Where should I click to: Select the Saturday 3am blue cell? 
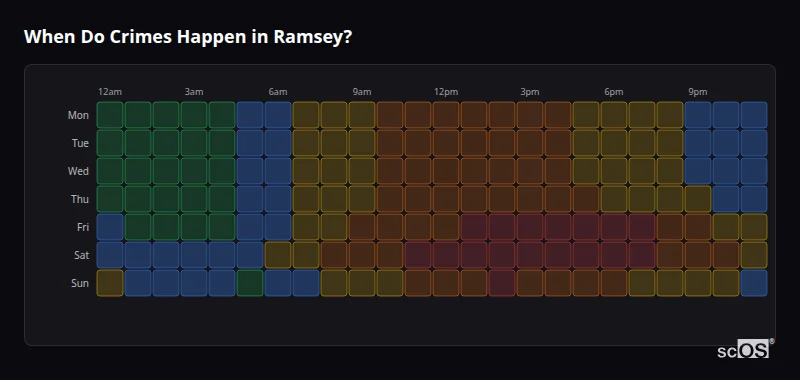coord(194,255)
